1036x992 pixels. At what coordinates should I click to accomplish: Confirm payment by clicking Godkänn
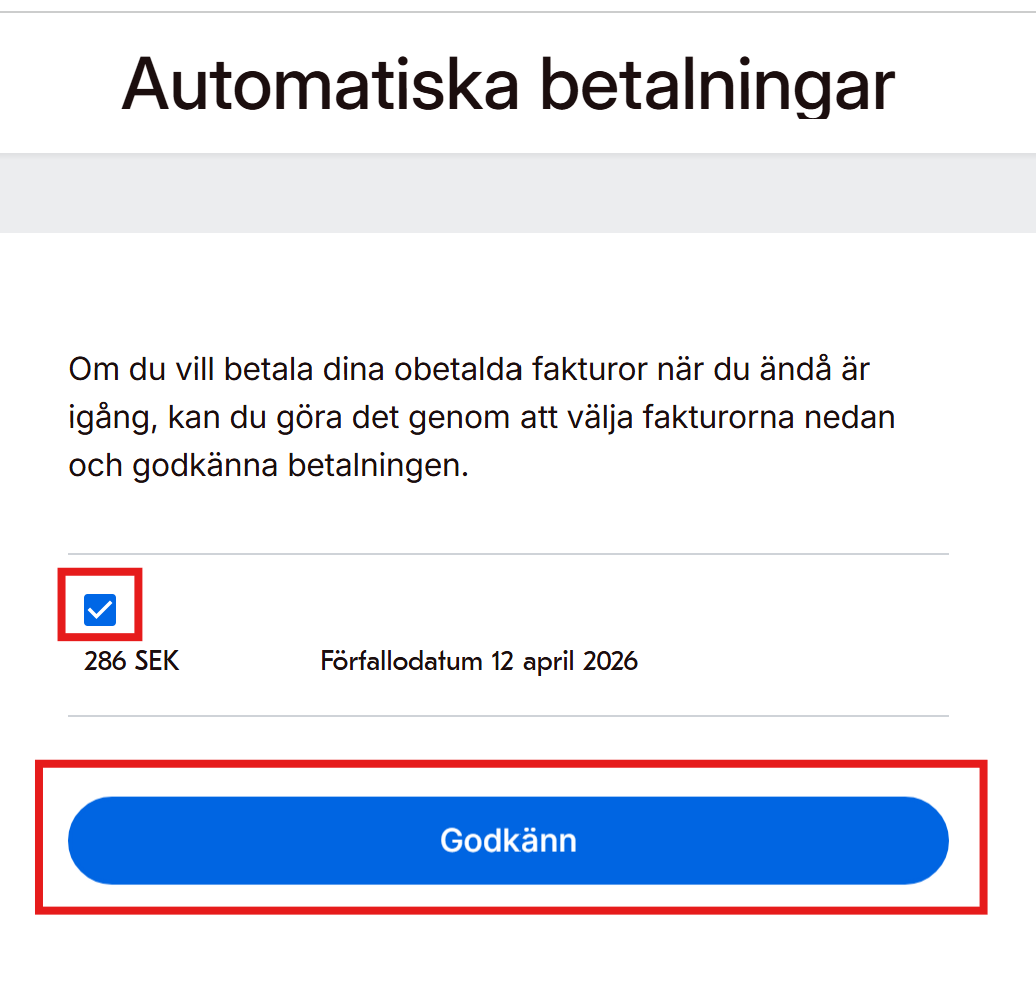[x=508, y=840]
